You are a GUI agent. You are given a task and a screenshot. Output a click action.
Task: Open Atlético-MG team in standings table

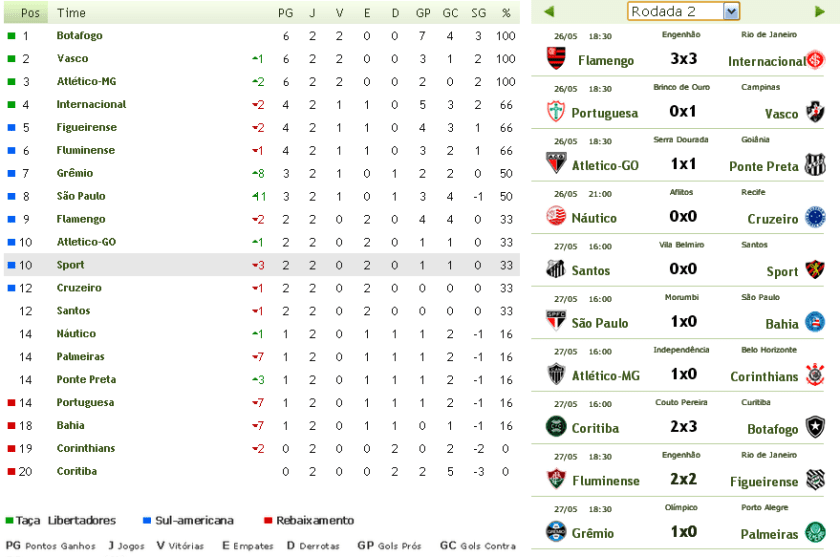pyautogui.click(x=86, y=81)
